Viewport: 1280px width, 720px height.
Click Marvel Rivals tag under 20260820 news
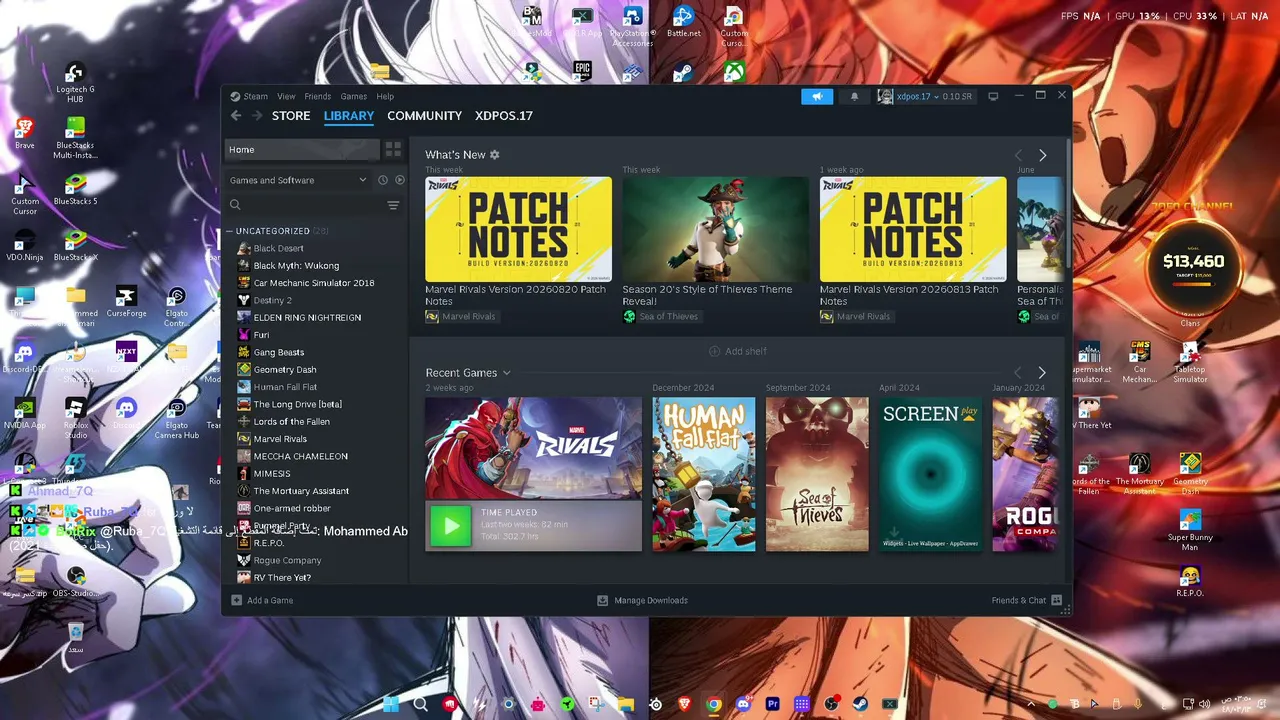(x=460, y=317)
